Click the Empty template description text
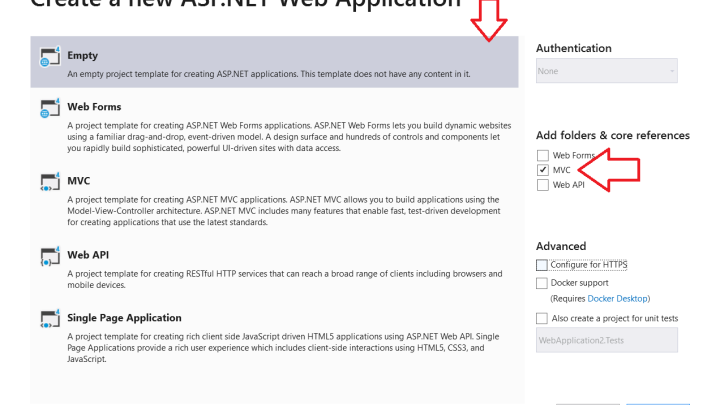This screenshot has height=405, width=720. coord(269,74)
